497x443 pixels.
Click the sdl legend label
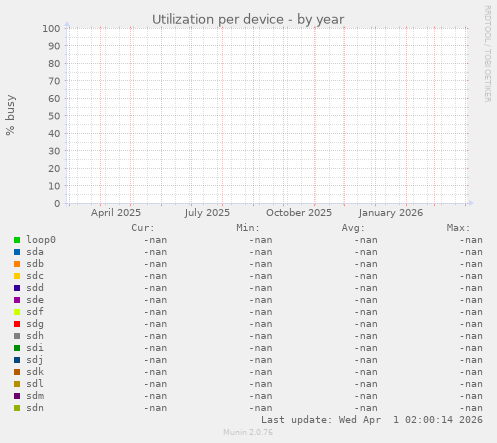(x=35, y=384)
